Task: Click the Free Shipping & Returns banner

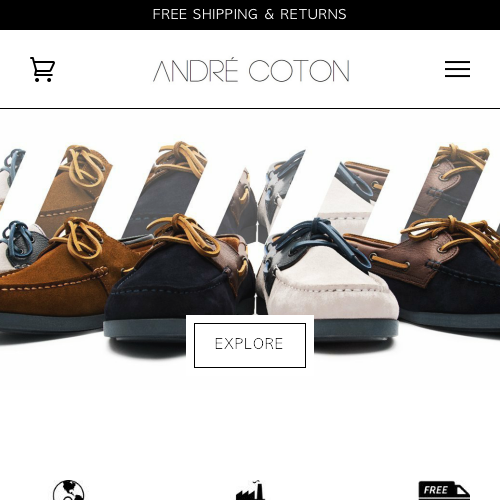Action: pyautogui.click(x=250, y=14)
